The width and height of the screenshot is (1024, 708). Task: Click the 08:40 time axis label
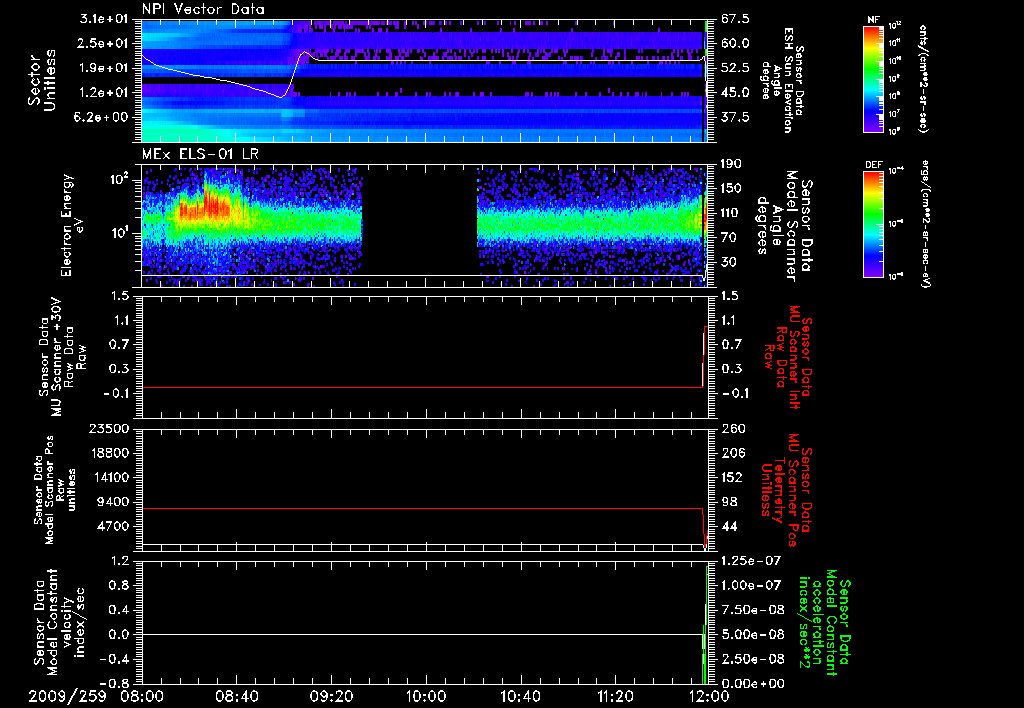point(236,696)
